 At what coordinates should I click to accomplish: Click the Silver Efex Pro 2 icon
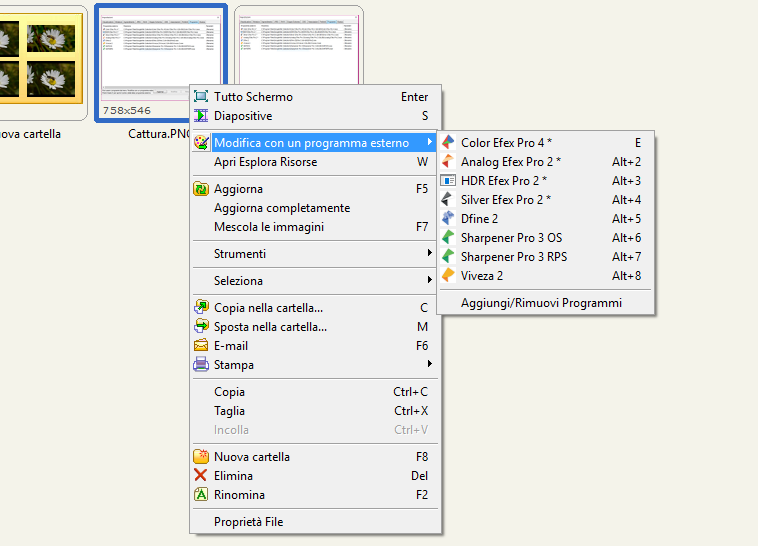448,200
